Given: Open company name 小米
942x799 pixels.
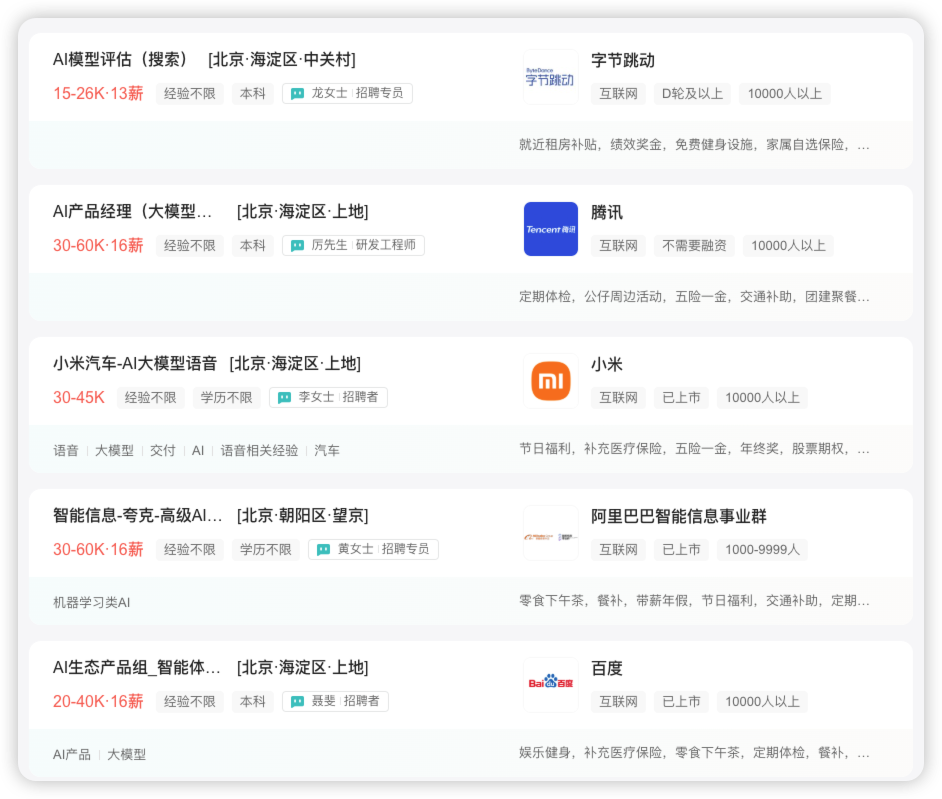Looking at the screenshot, I should pyautogui.click(x=607, y=365).
